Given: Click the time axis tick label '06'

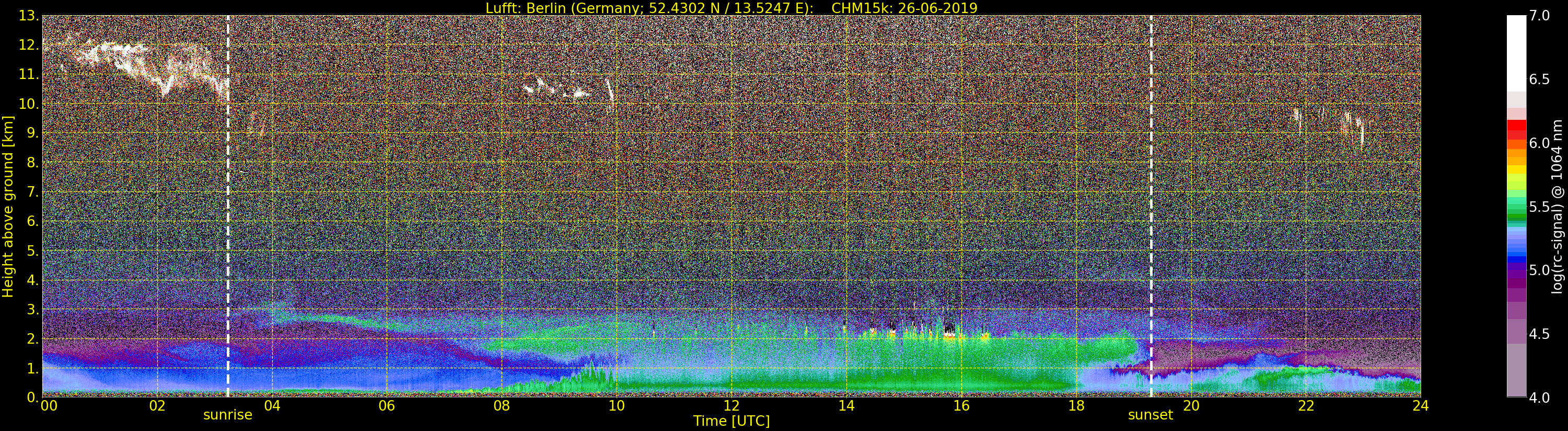Looking at the screenshot, I should pos(387,405).
